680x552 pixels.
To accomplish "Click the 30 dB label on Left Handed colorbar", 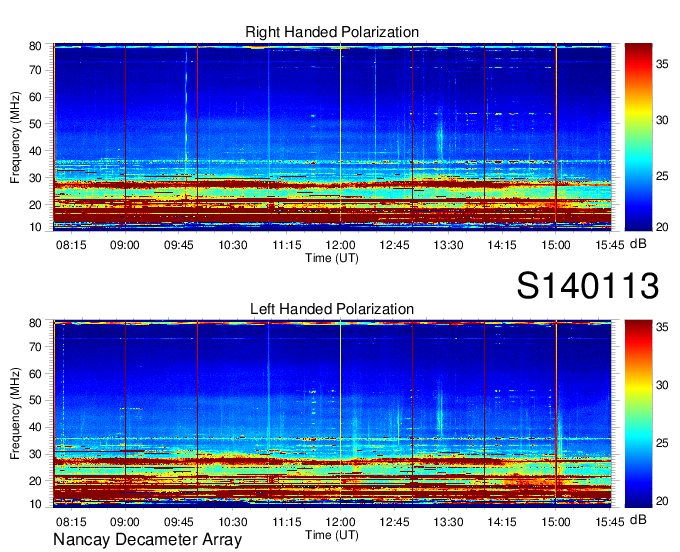I will [x=662, y=385].
